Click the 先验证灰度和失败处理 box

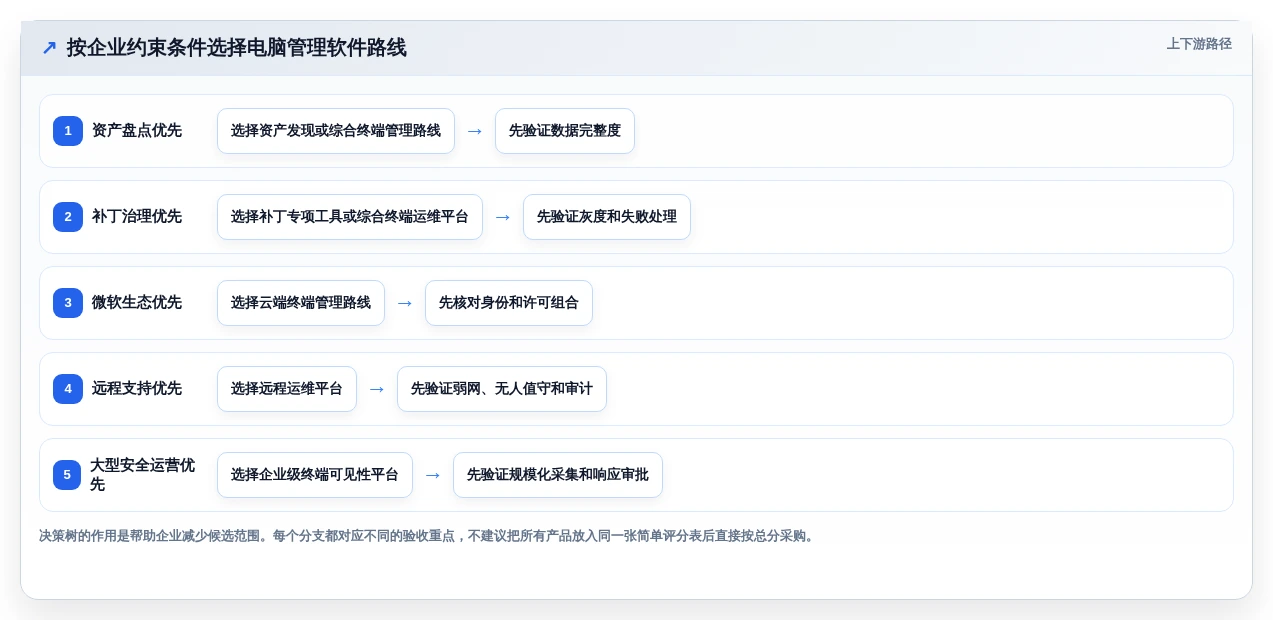point(607,217)
